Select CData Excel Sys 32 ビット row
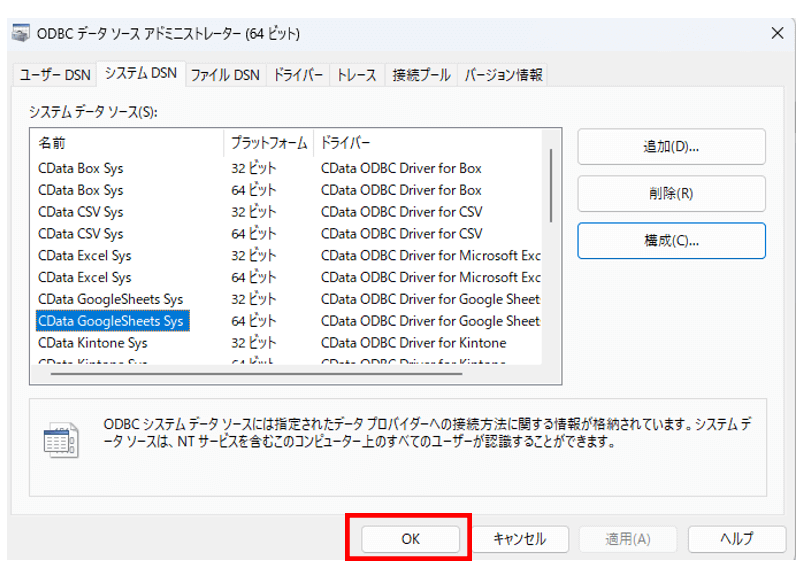 pyautogui.click(x=287, y=256)
